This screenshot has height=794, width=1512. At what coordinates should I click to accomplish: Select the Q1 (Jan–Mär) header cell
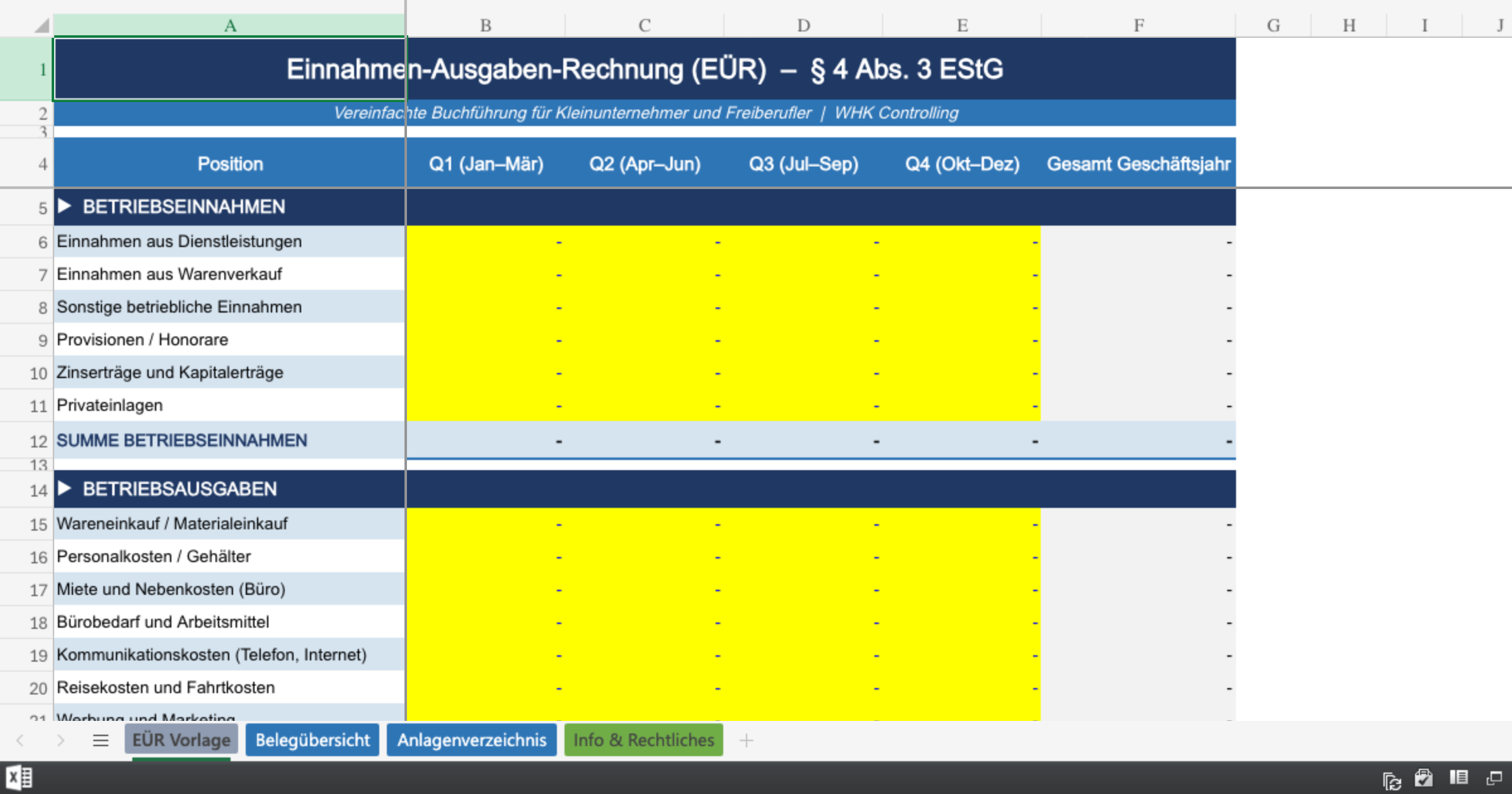click(486, 164)
